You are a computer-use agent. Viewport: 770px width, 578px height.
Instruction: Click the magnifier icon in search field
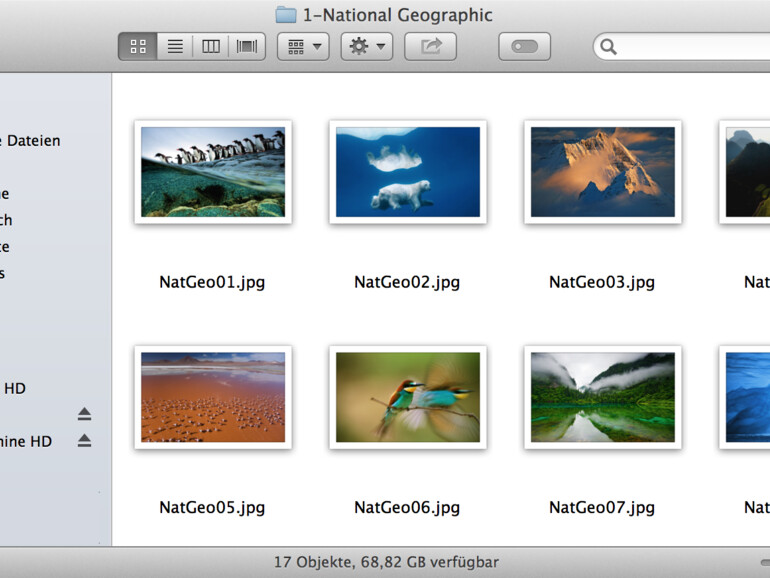coord(608,47)
